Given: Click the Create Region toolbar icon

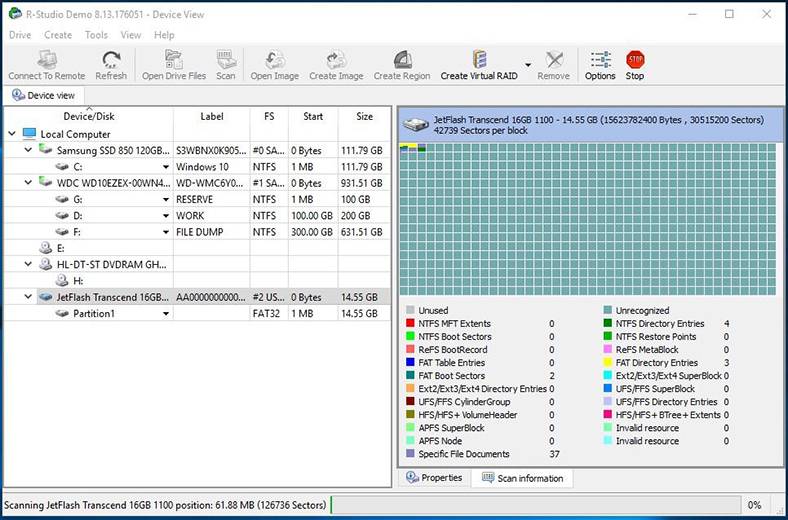Looking at the screenshot, I should coord(402,65).
